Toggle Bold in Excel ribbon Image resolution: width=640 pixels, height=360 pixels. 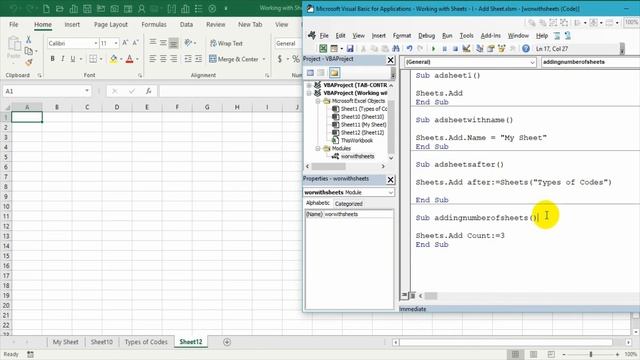pyautogui.click(x=52, y=59)
